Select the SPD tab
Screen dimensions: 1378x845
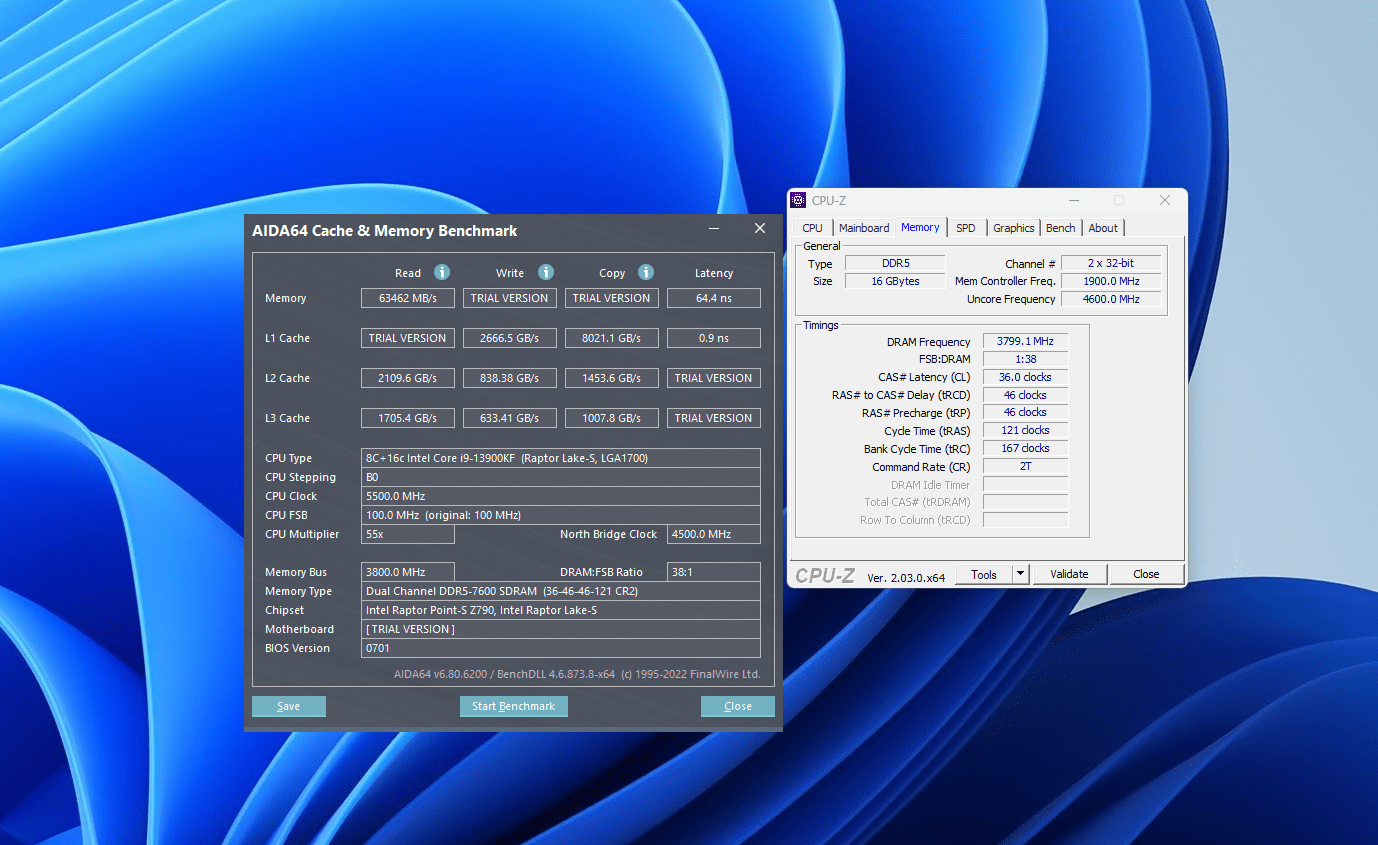[x=965, y=228]
